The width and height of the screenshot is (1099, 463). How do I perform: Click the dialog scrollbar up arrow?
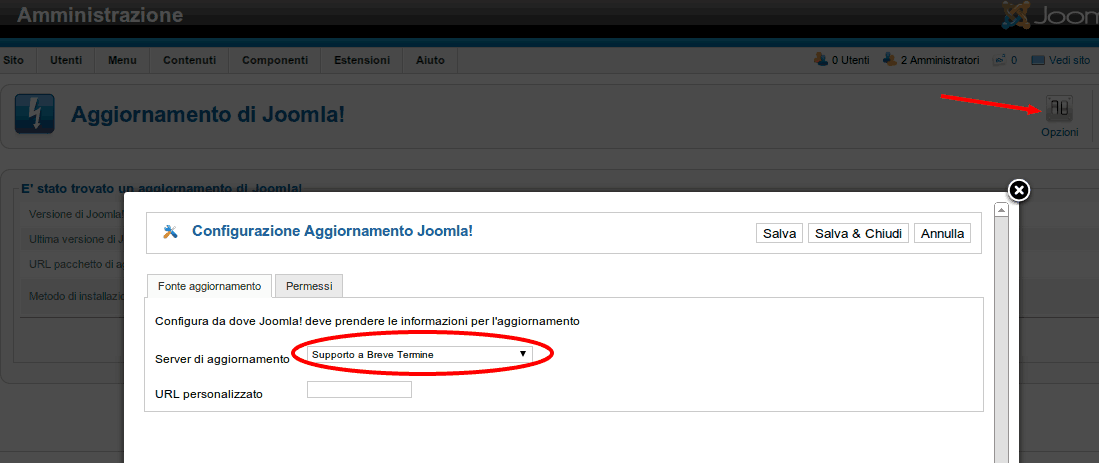[1001, 209]
